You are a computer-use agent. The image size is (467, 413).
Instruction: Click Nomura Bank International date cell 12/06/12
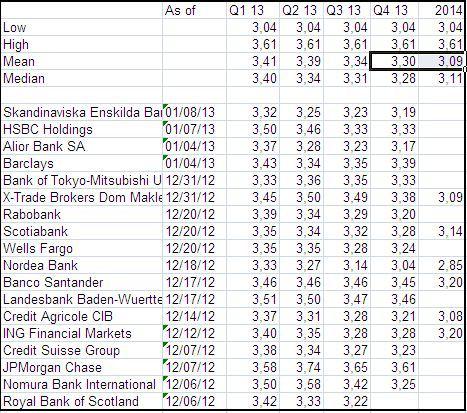click(194, 384)
